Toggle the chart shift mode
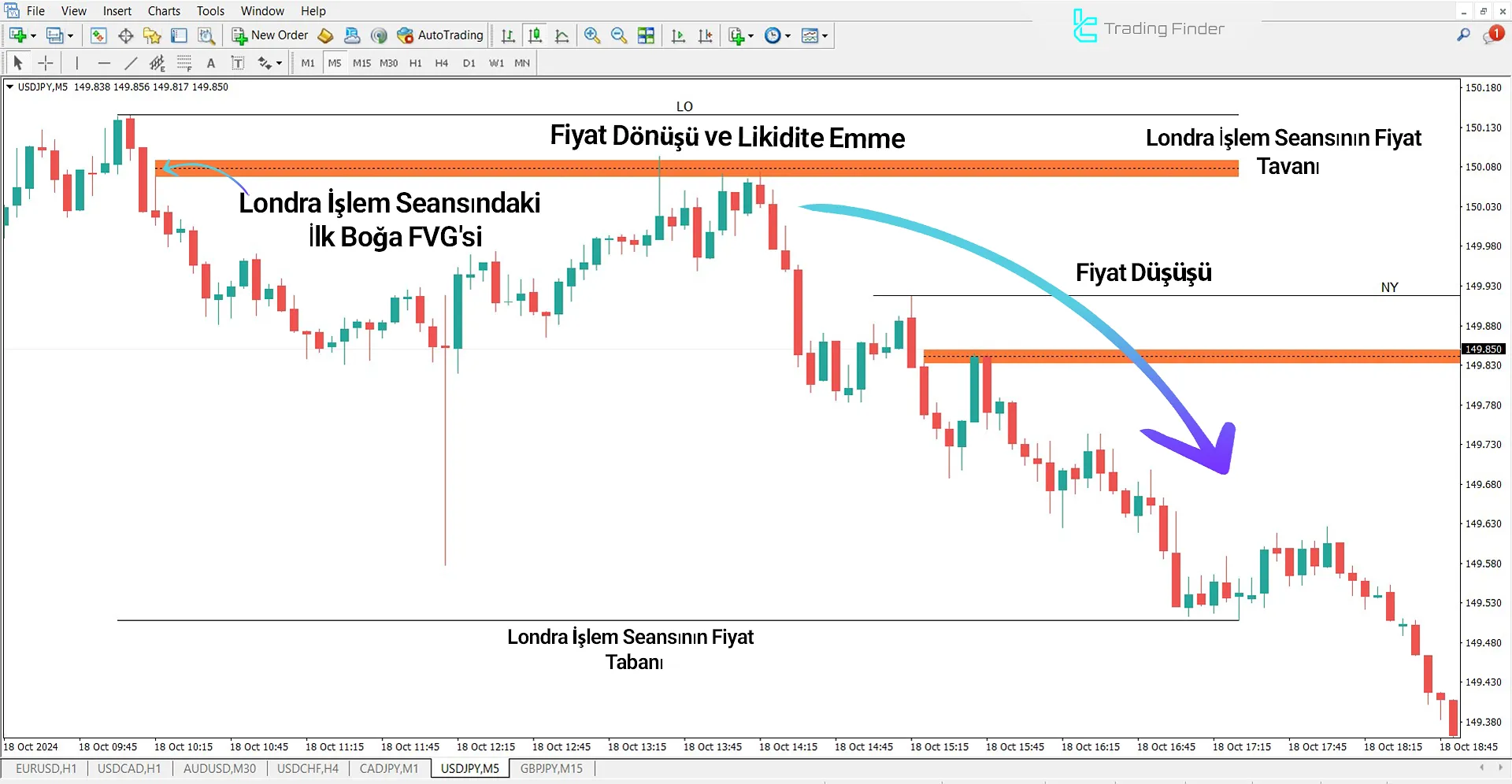The height and width of the screenshot is (784, 1512). click(706, 35)
